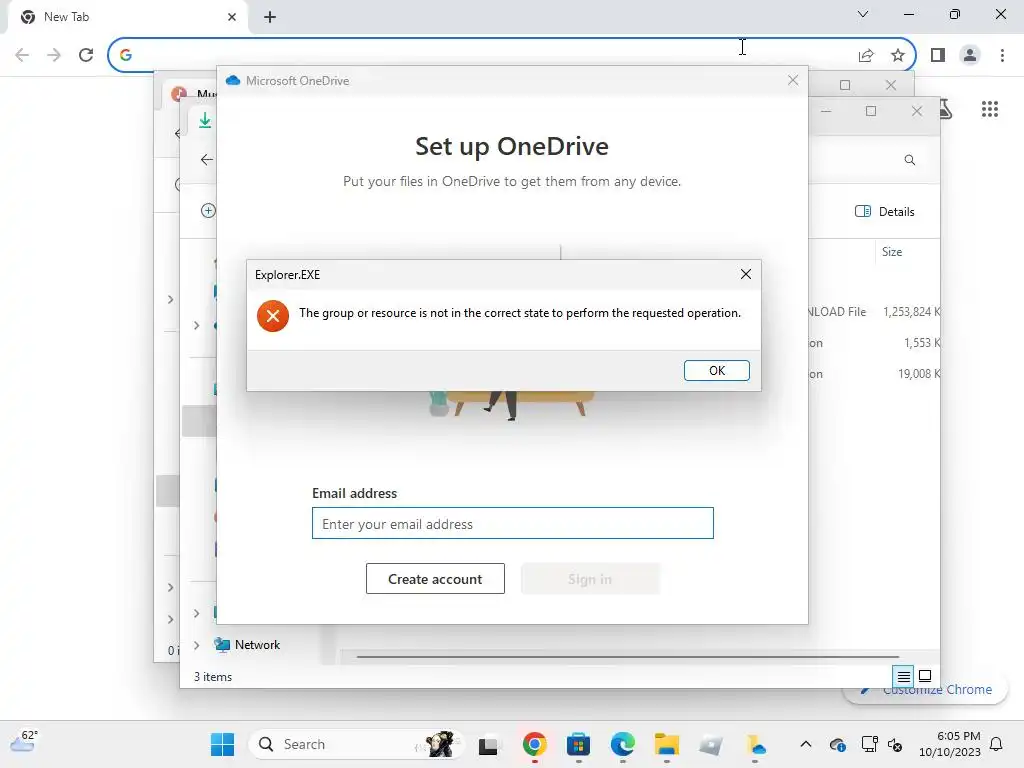Viewport: 1024px width, 768px height.
Task: Close the Explorer.EXE error dialog
Action: click(x=746, y=274)
